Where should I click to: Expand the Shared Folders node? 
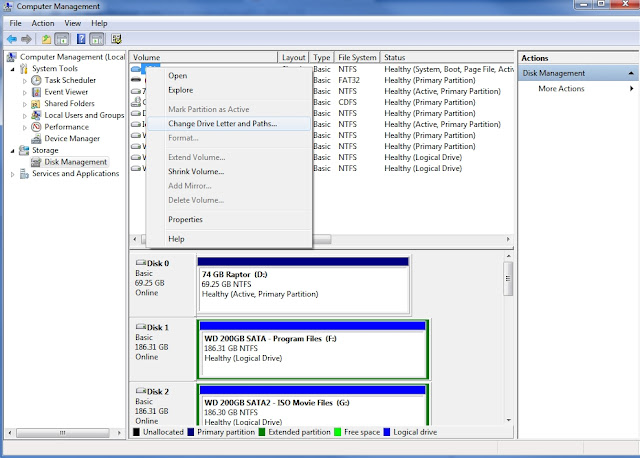(x=25, y=104)
